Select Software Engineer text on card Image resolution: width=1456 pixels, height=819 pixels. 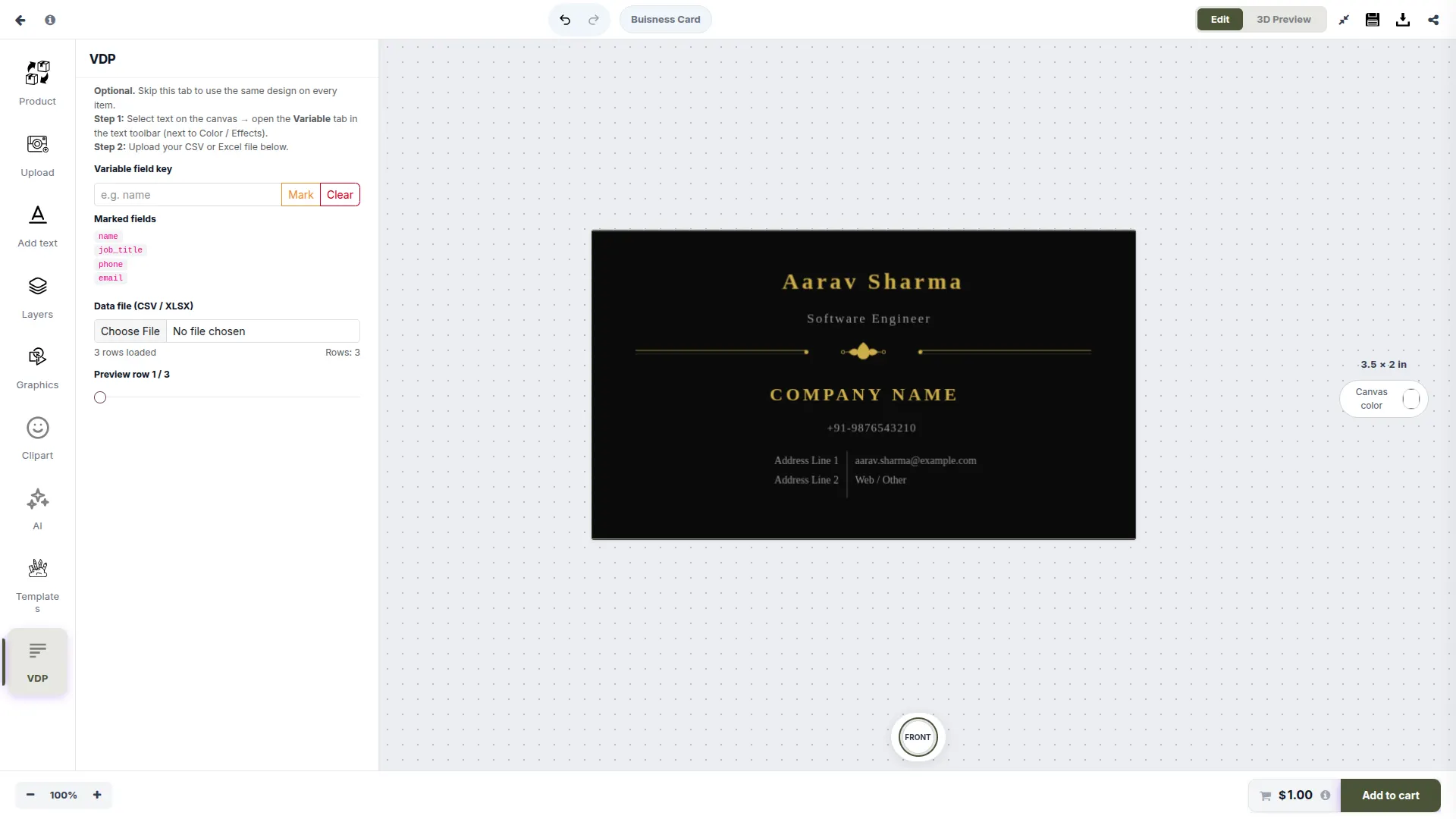click(868, 319)
